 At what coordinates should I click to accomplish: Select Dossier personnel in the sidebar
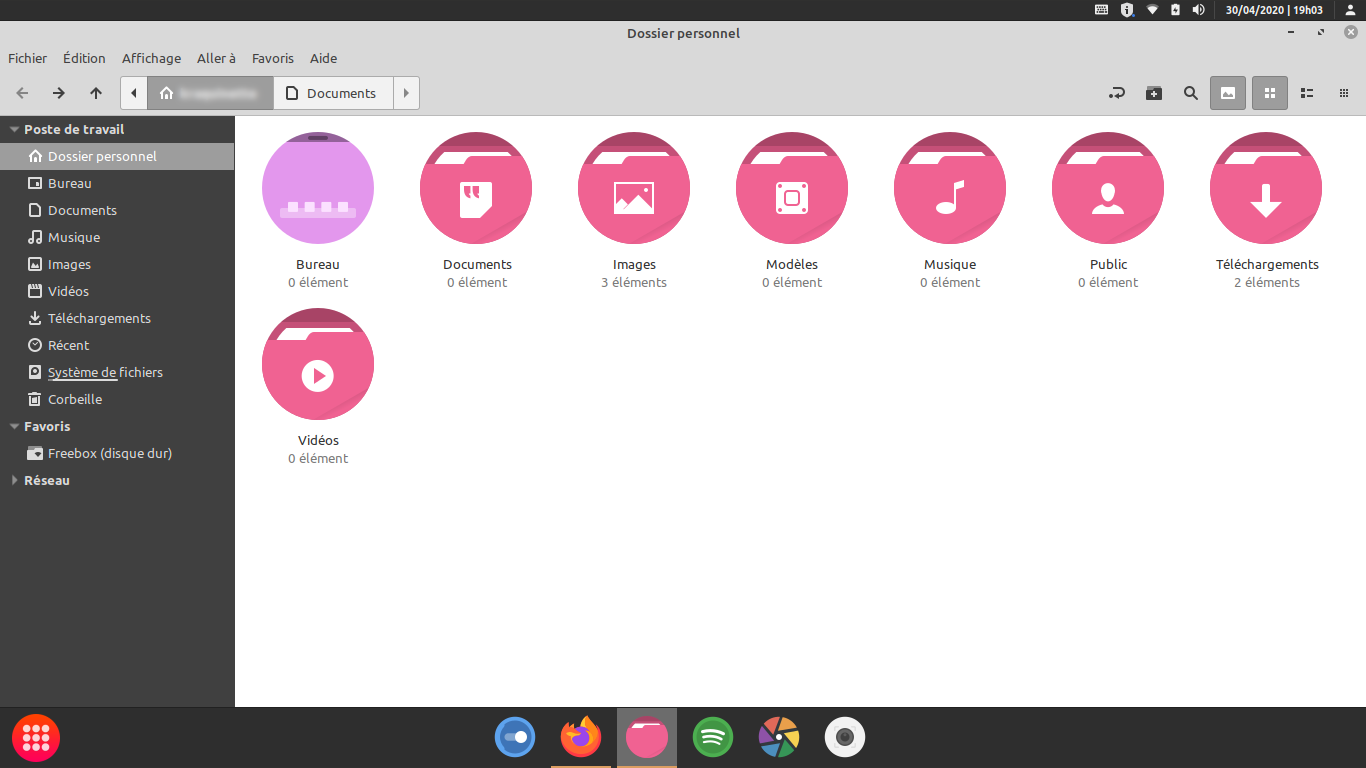click(117, 156)
